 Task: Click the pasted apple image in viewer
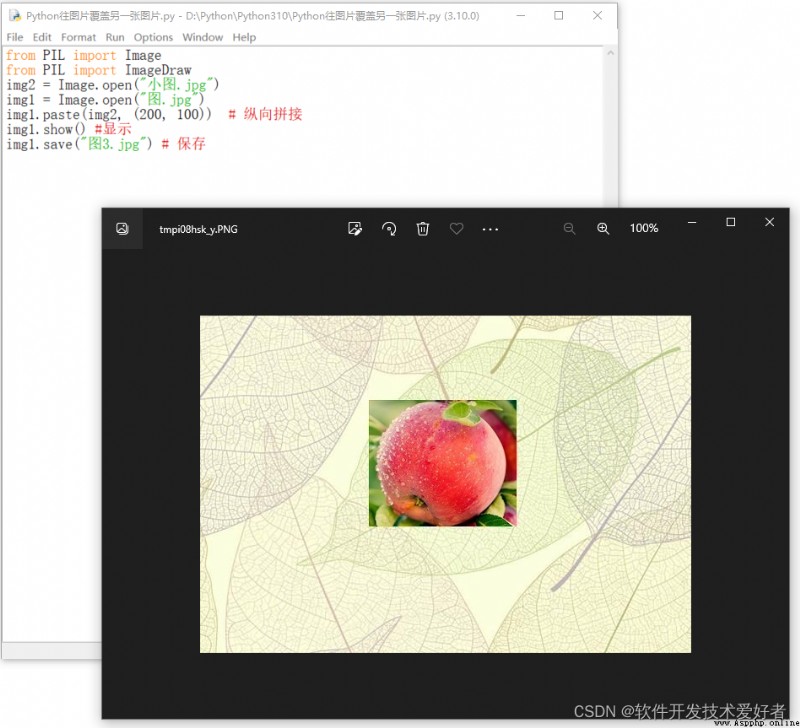click(x=442, y=463)
